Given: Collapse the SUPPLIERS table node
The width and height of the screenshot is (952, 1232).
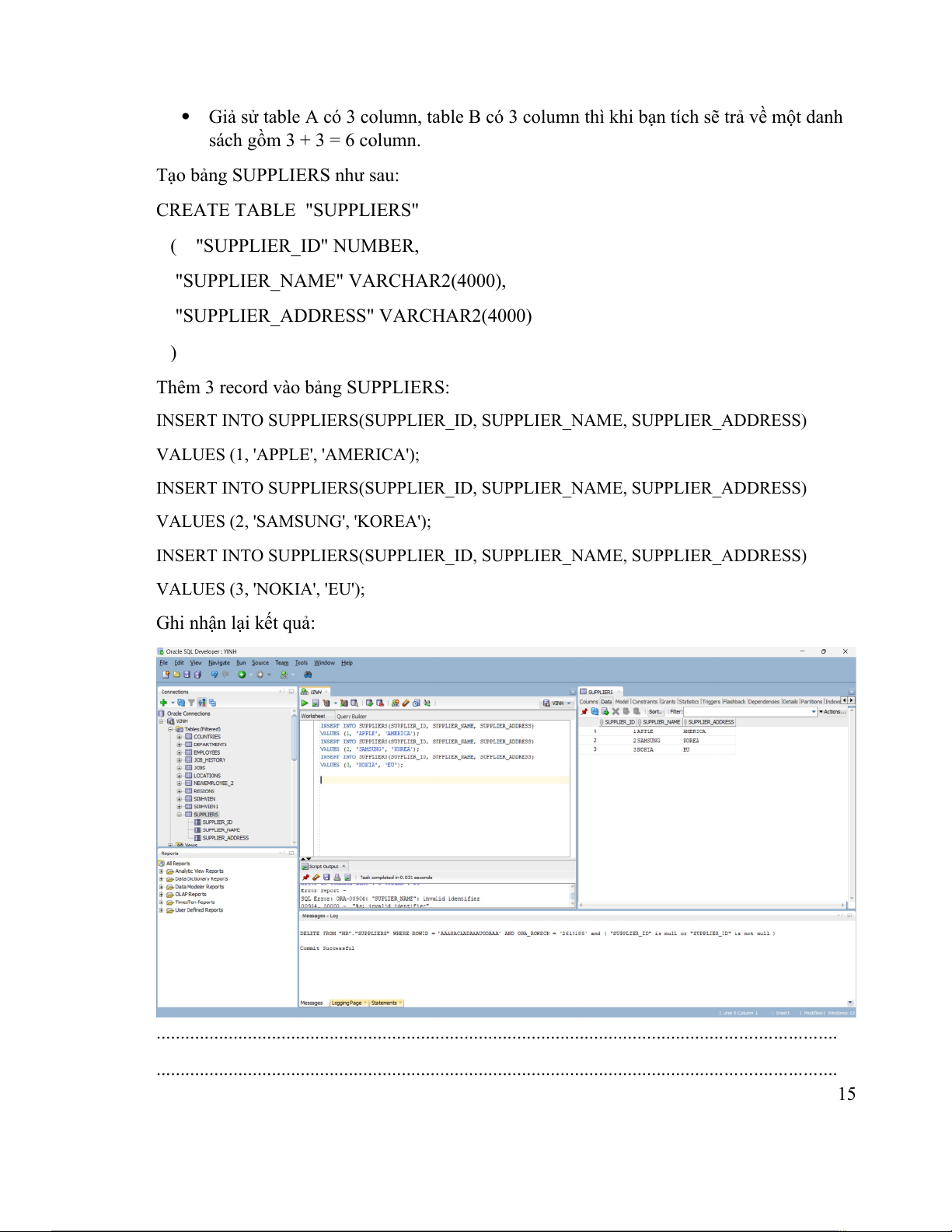Looking at the screenshot, I should click(180, 815).
